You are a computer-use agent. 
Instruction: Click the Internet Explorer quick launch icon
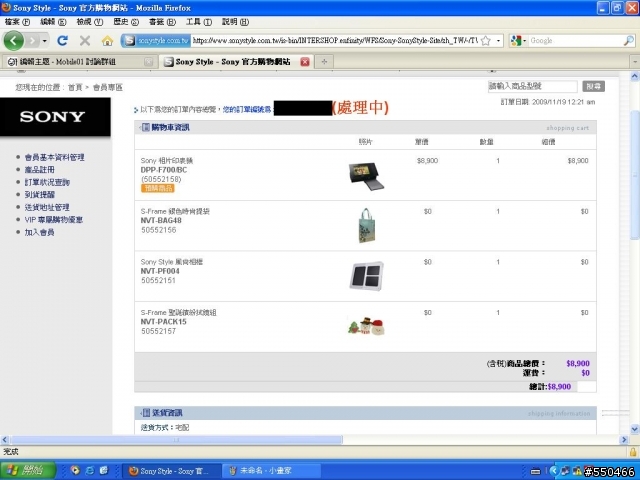pyautogui.click(x=89, y=471)
